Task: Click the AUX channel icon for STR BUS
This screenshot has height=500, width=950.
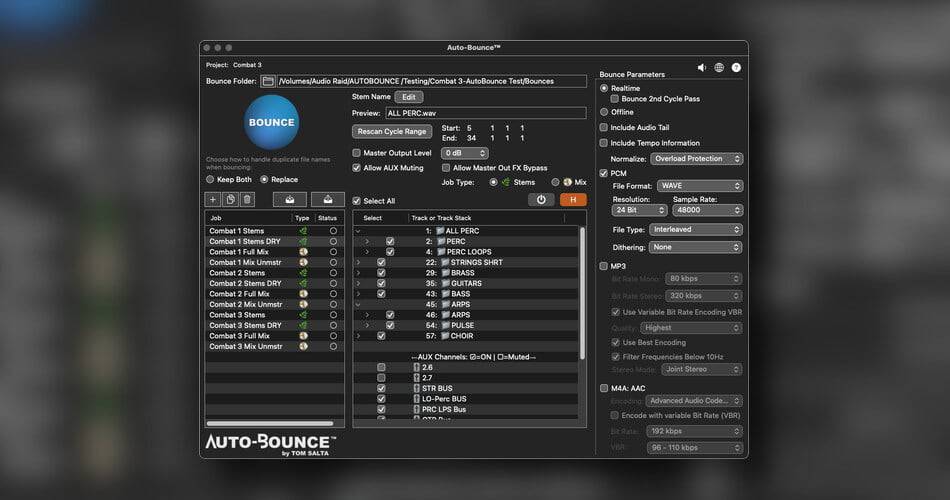Action: point(416,388)
